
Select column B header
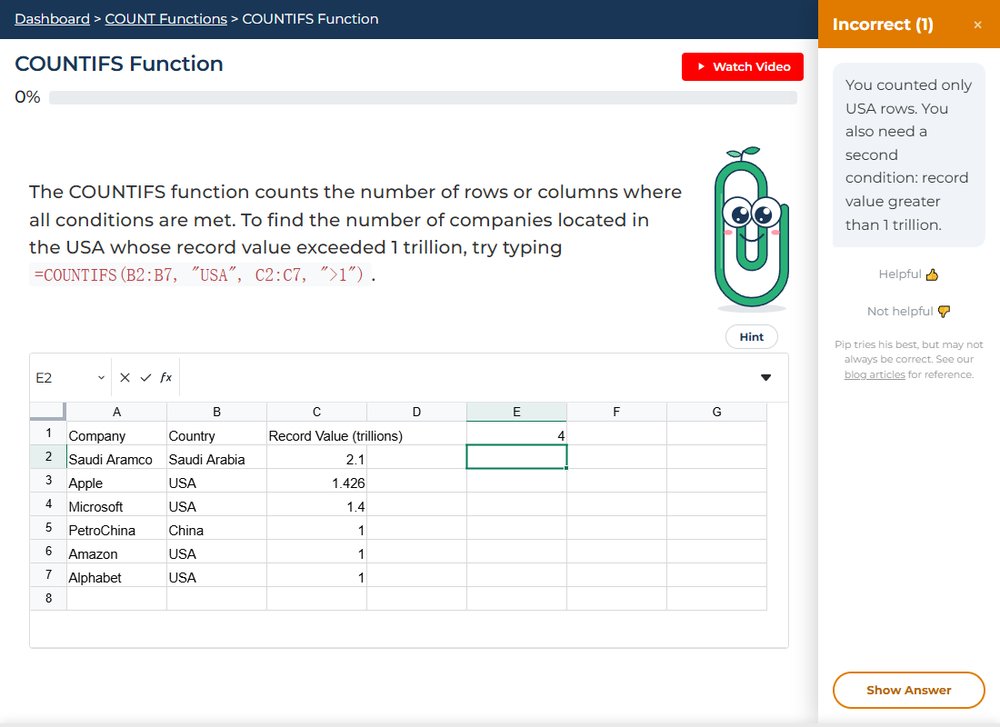pos(217,412)
